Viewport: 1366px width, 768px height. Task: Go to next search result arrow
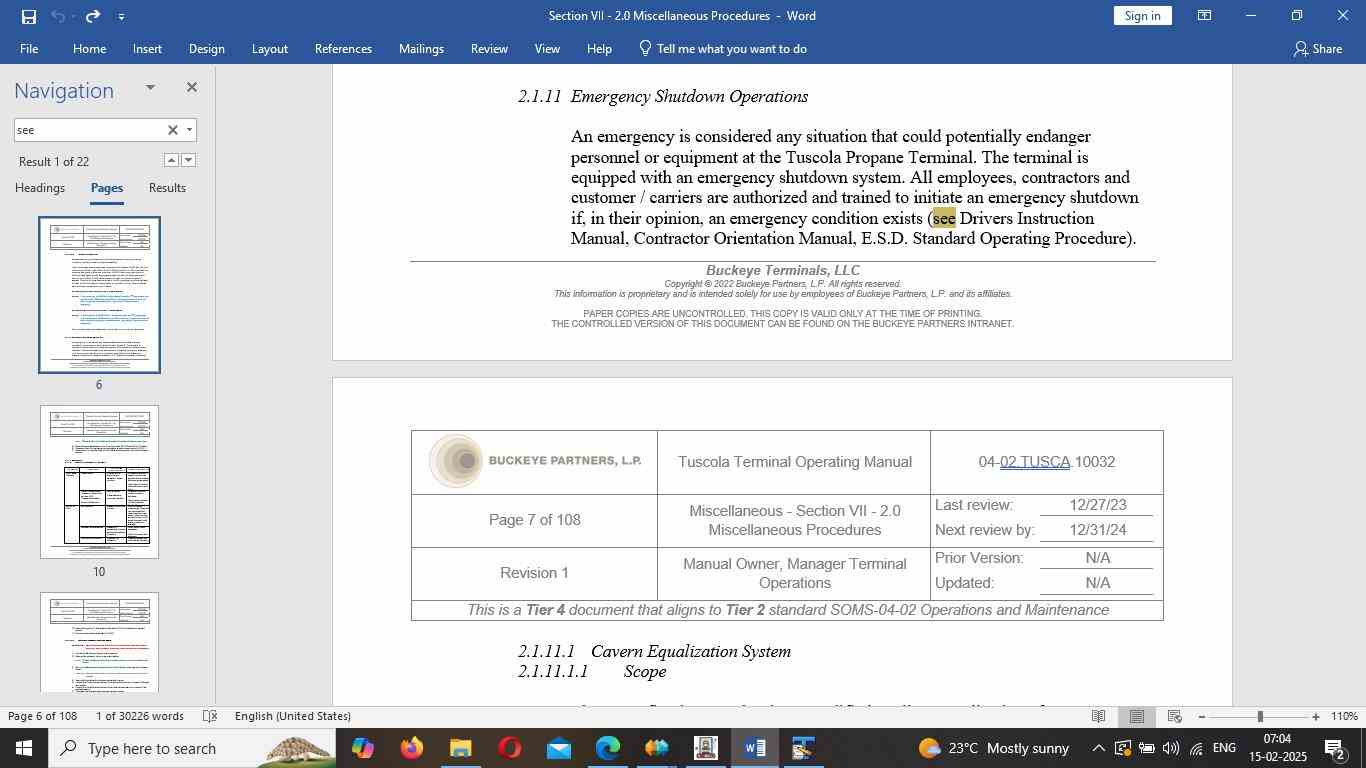point(188,160)
